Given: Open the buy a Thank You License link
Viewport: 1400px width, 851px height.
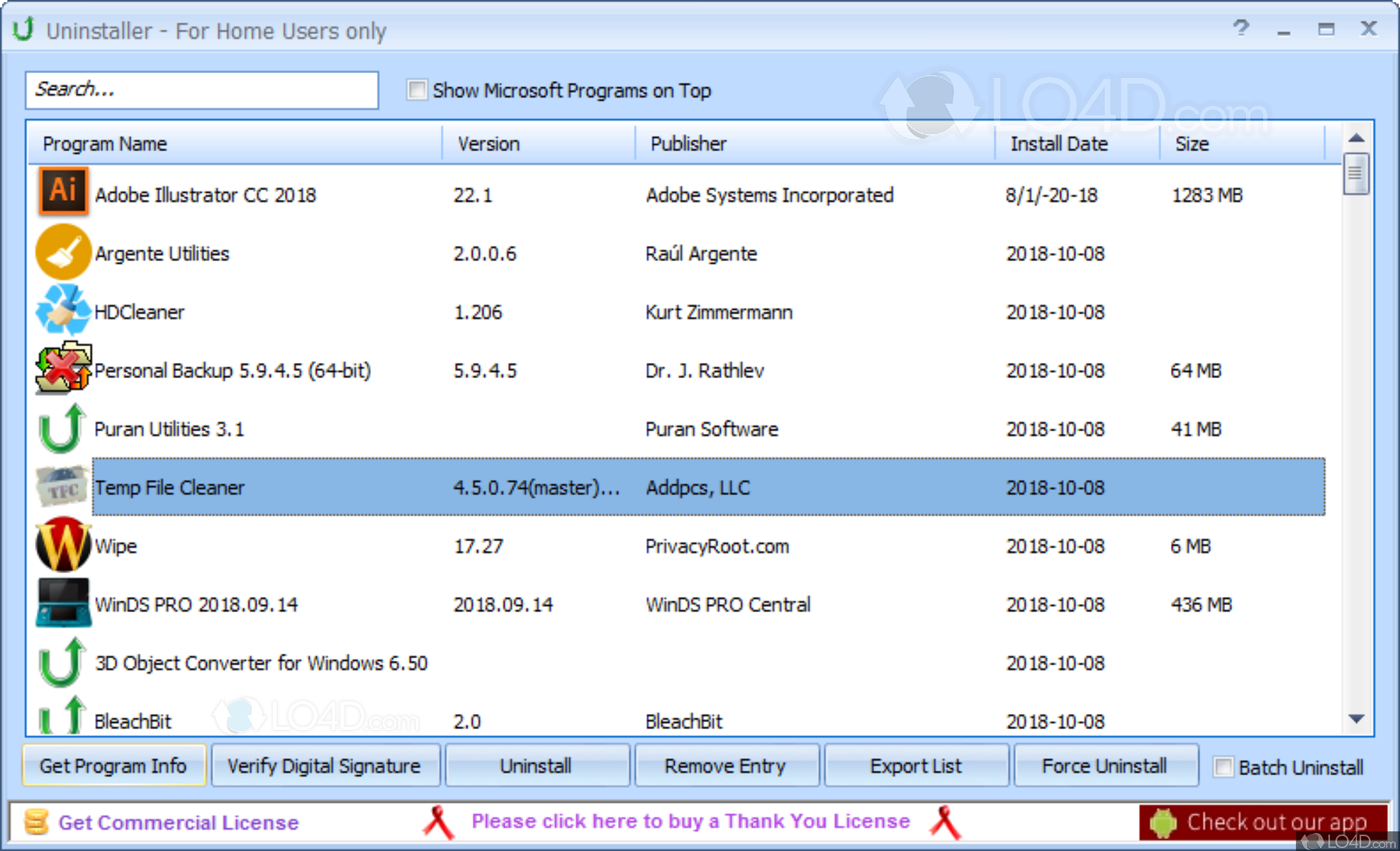Looking at the screenshot, I should [x=690, y=821].
